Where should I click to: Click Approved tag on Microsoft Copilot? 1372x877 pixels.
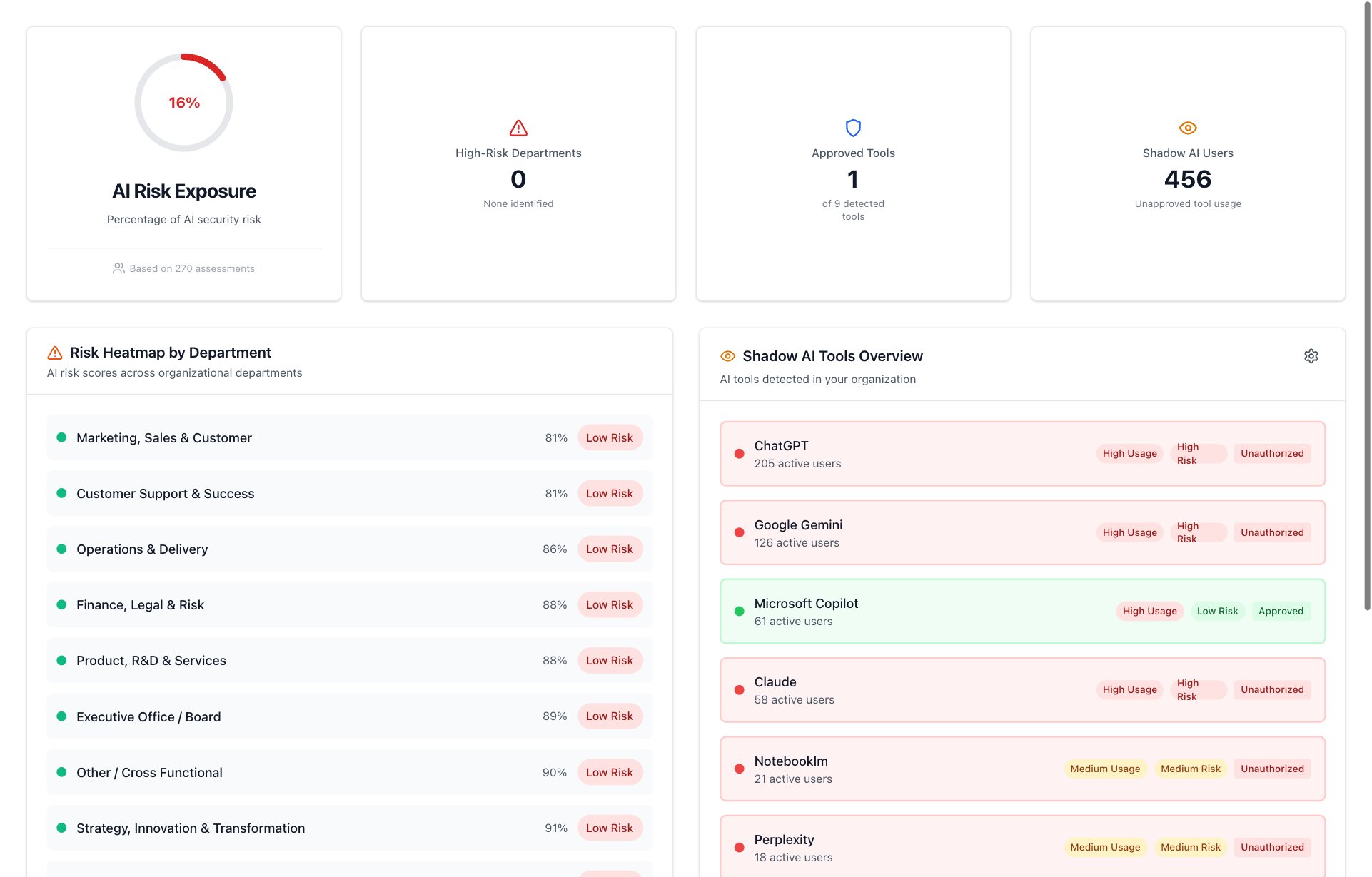tap(1281, 611)
